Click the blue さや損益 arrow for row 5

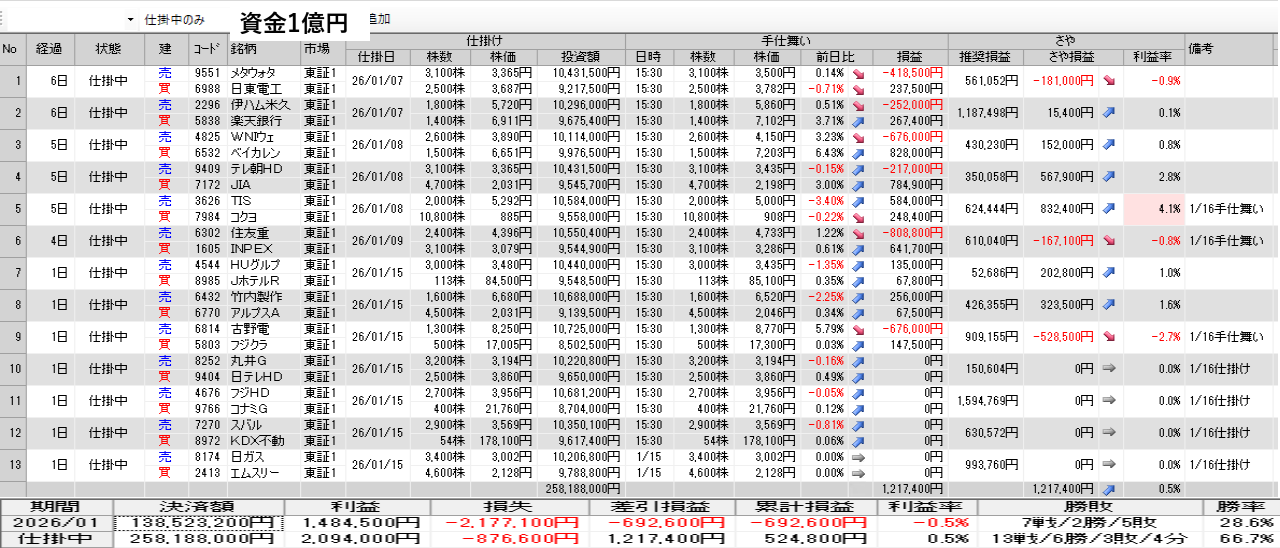(1109, 209)
